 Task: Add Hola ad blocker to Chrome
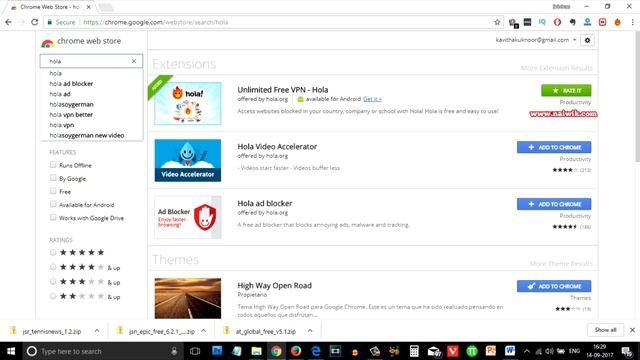[x=554, y=204]
